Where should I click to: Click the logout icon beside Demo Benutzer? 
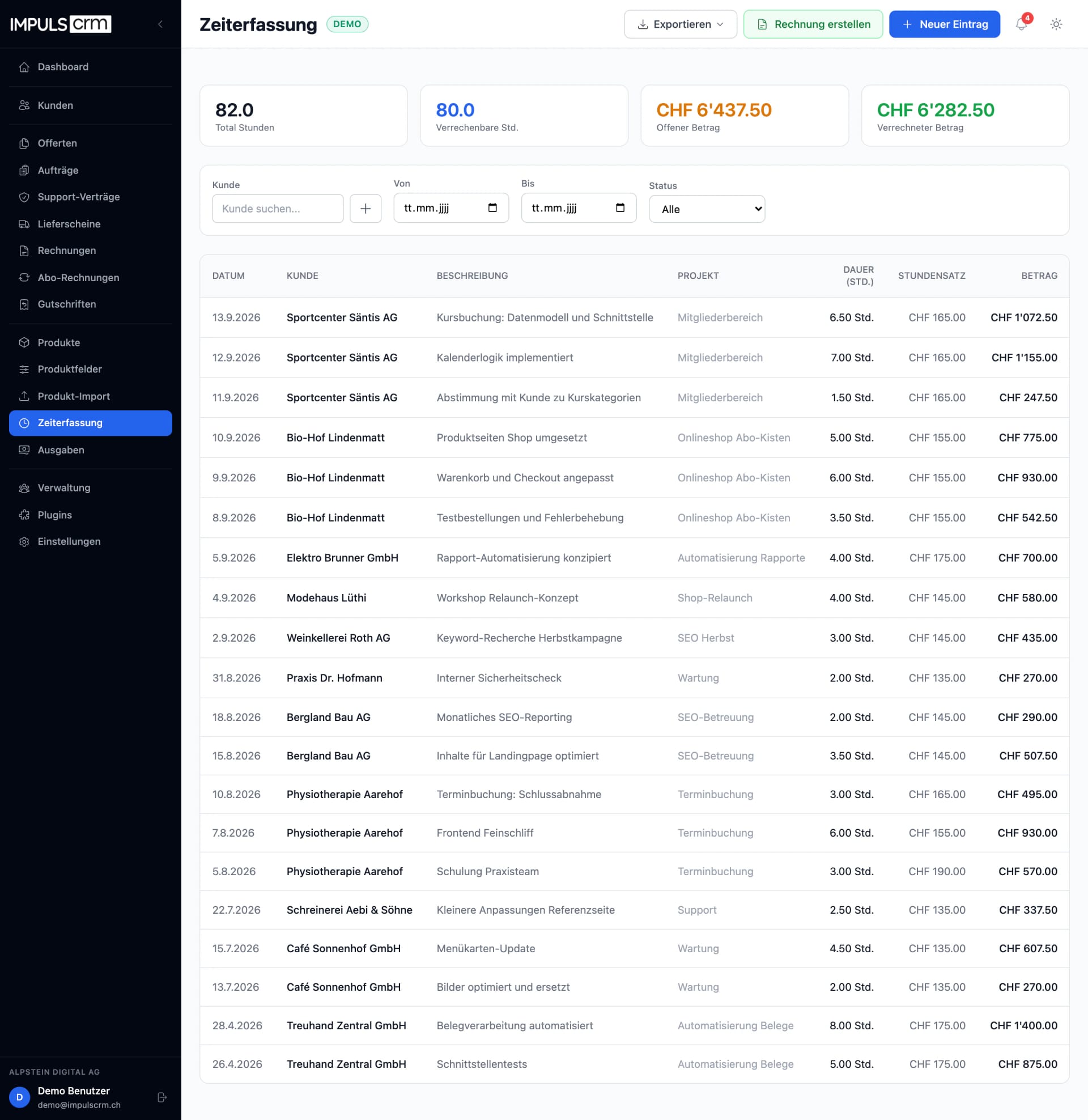[161, 1097]
